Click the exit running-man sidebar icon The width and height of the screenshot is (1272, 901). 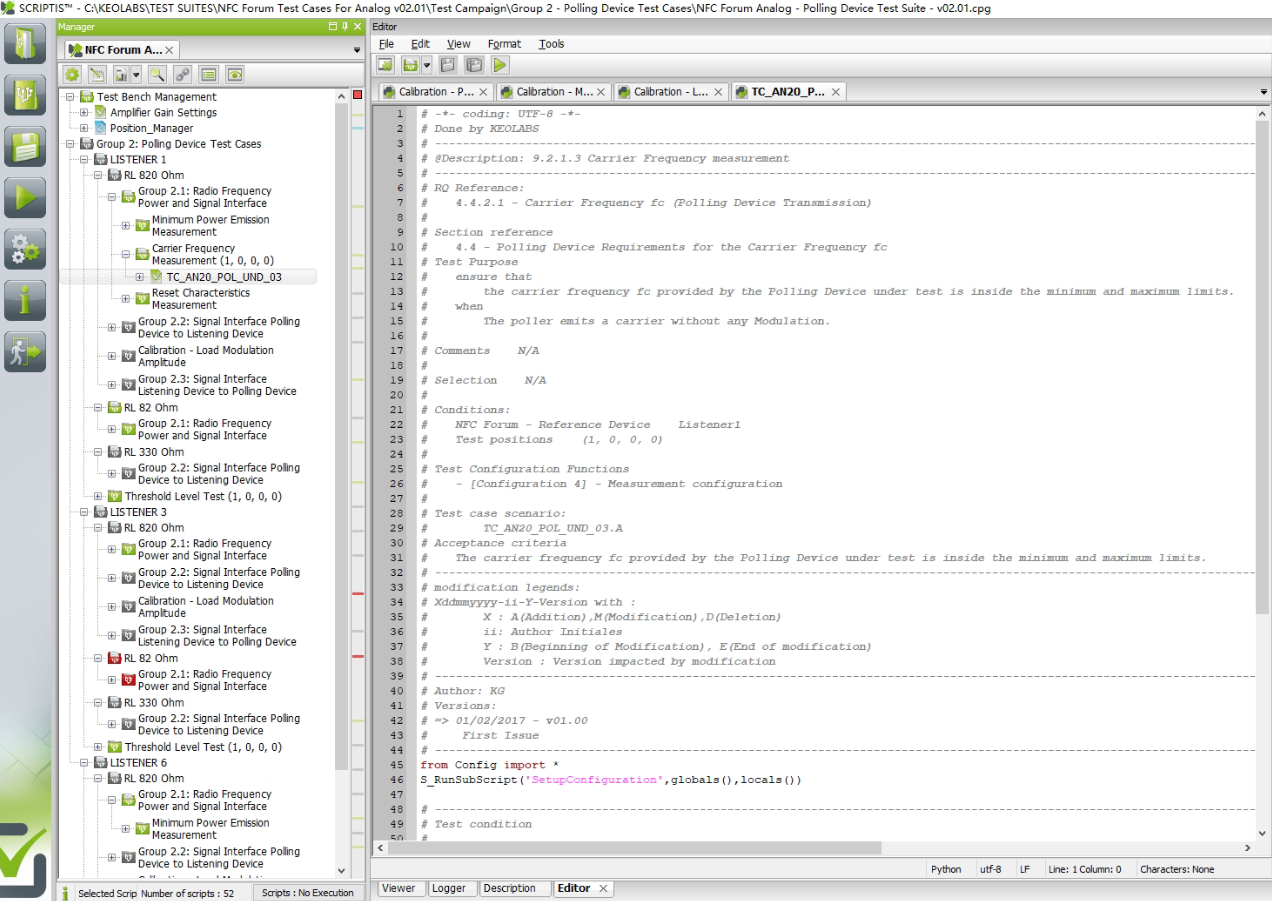[26, 352]
